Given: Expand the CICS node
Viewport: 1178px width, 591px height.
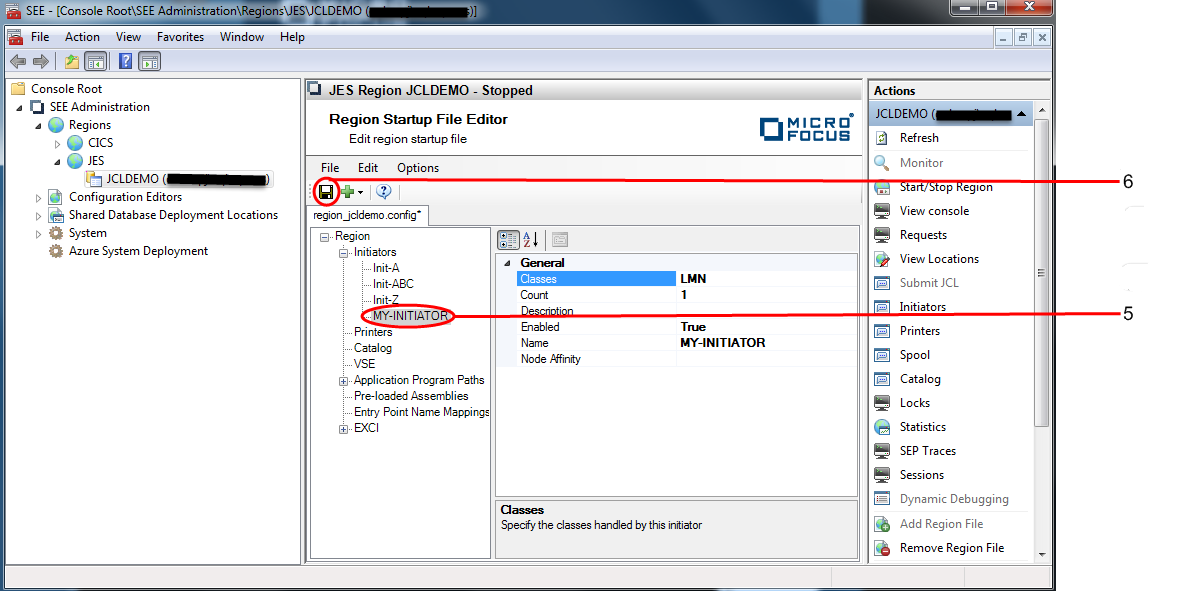Looking at the screenshot, I should (x=57, y=143).
